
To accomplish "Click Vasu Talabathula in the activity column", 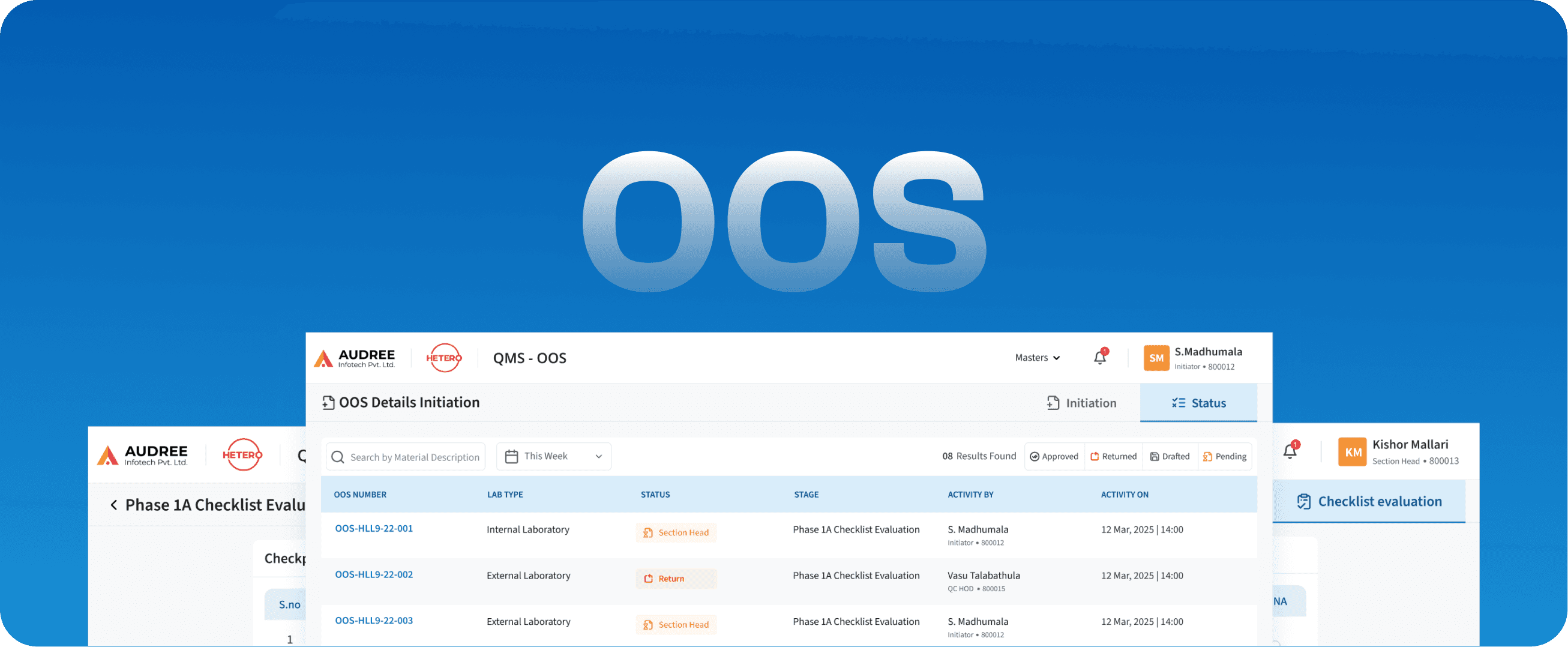I will (984, 576).
